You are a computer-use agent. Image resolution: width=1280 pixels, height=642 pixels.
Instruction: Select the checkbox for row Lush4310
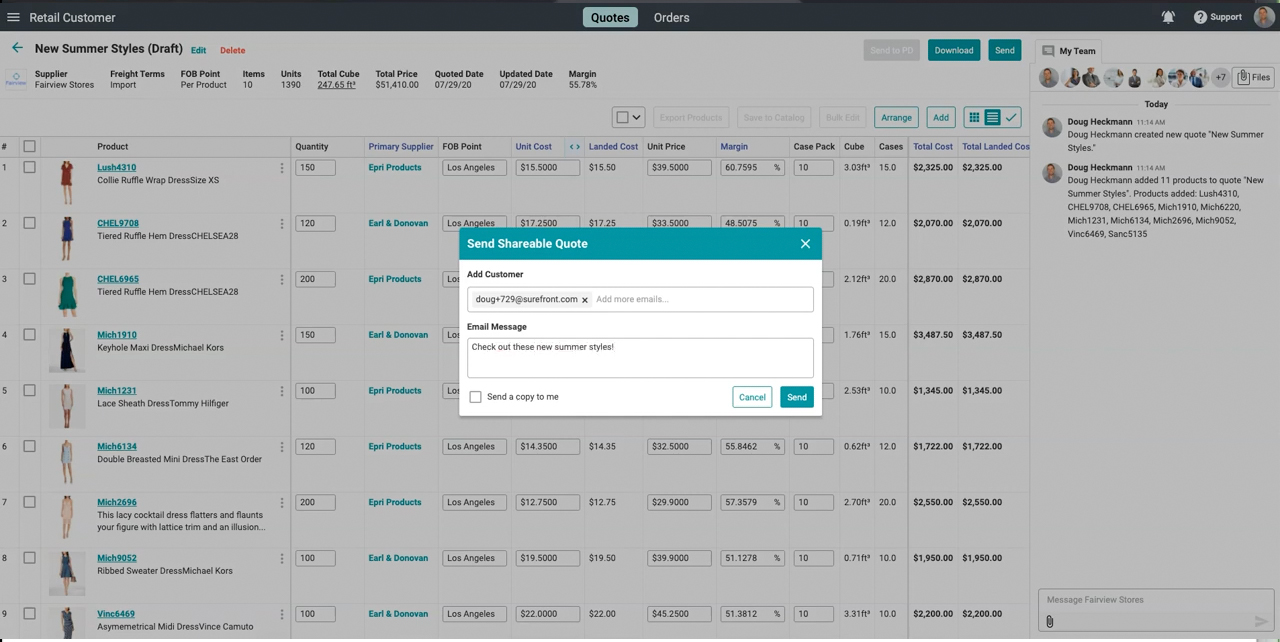coord(29,168)
